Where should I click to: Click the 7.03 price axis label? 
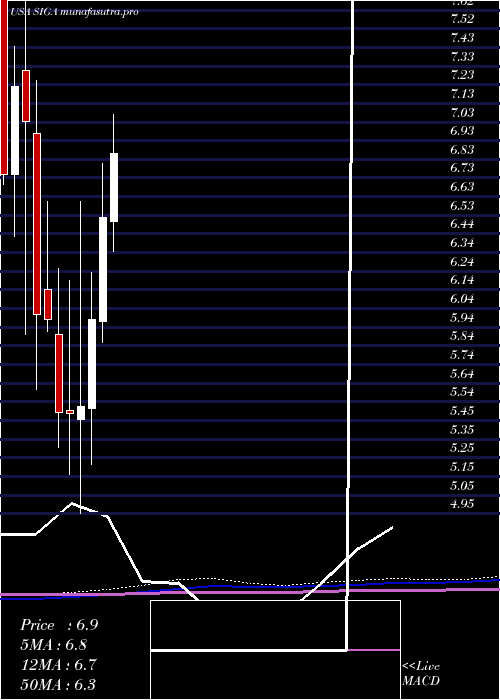pos(462,112)
